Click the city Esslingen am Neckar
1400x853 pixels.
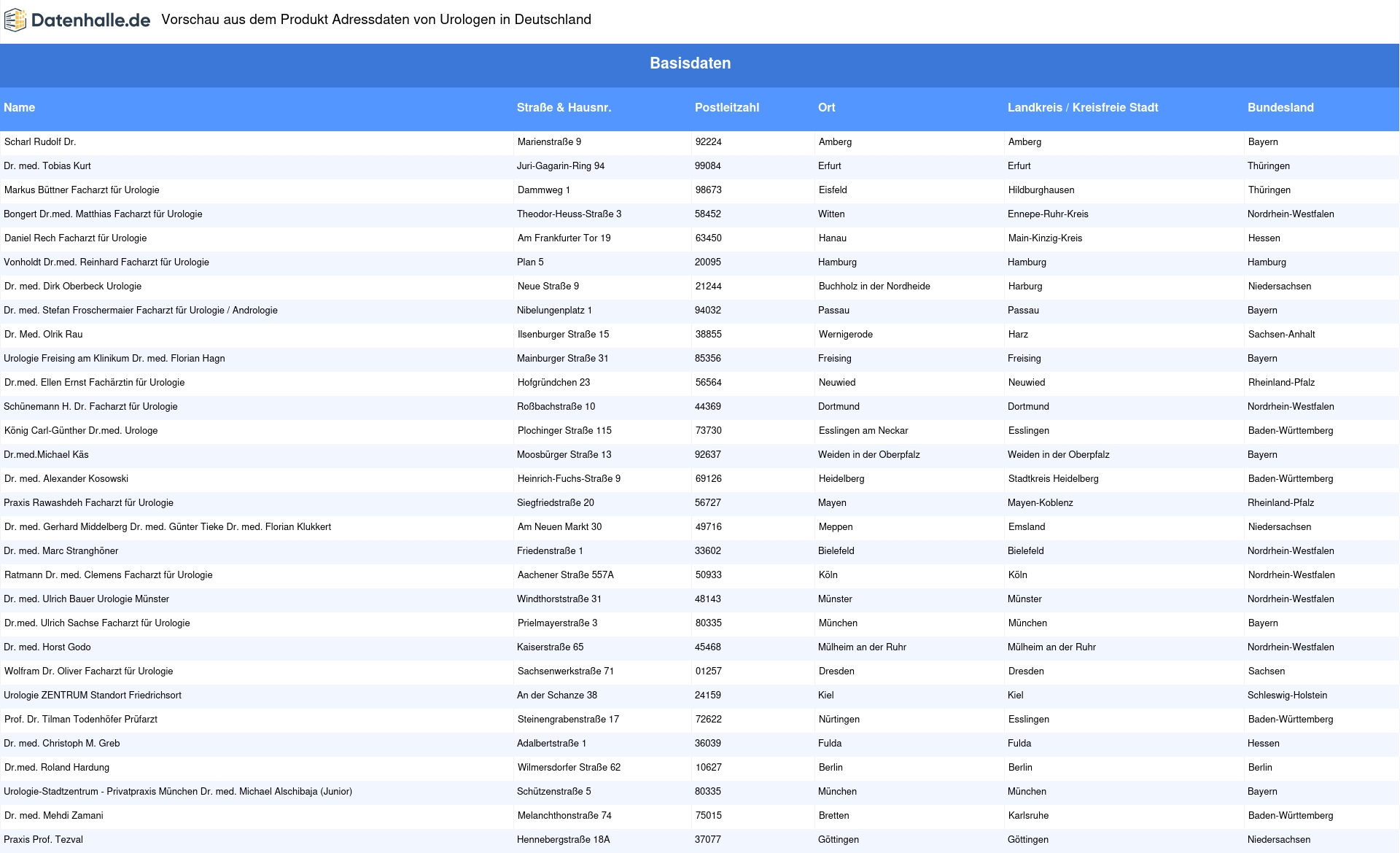click(x=863, y=431)
